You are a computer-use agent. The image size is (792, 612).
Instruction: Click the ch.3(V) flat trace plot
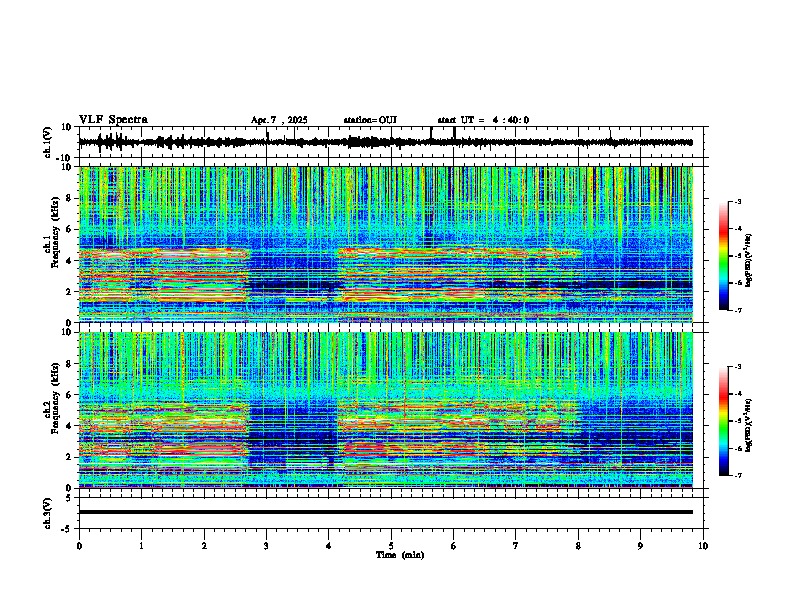click(391, 513)
